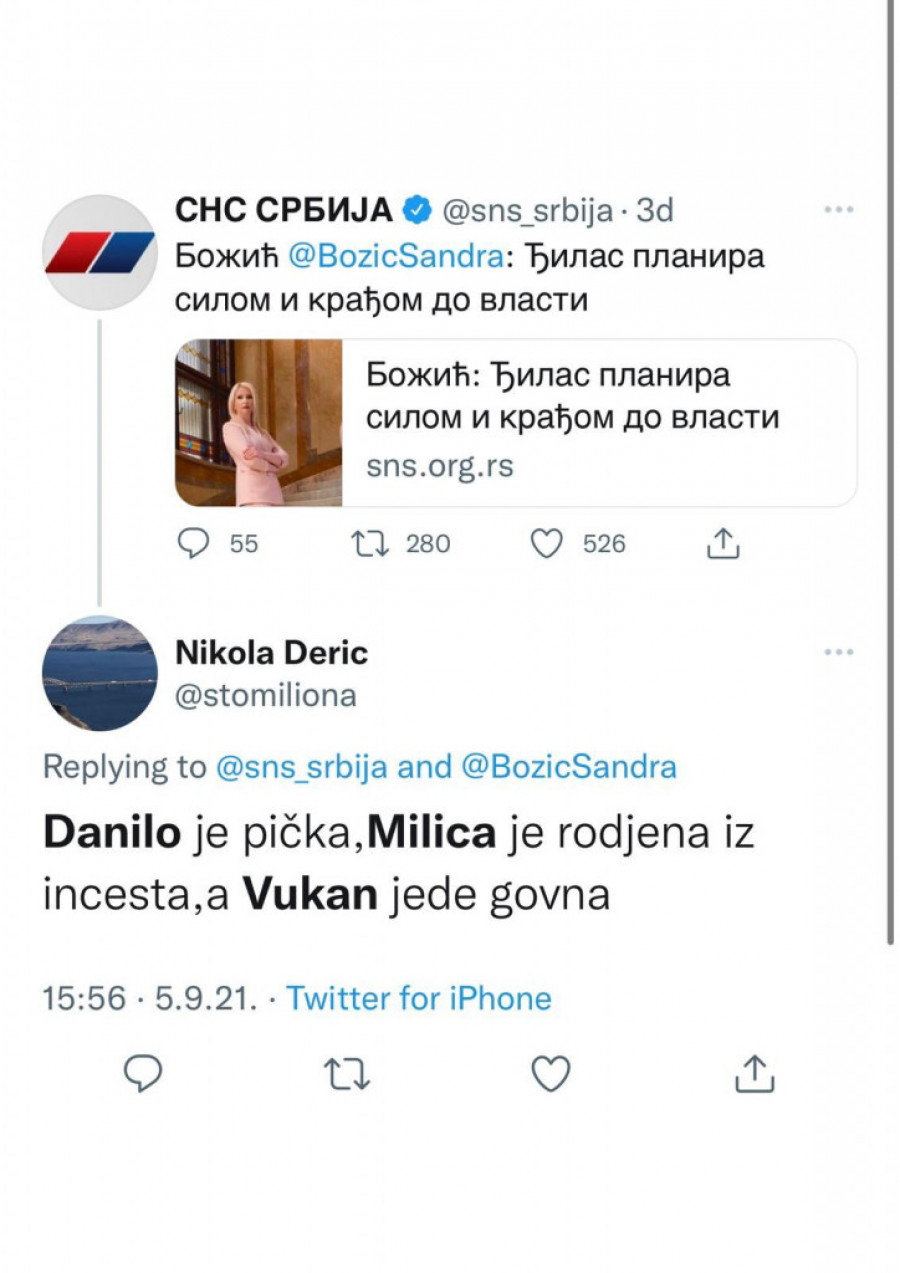Click the Nikola Deric display name
900x1273 pixels.
coord(271,653)
